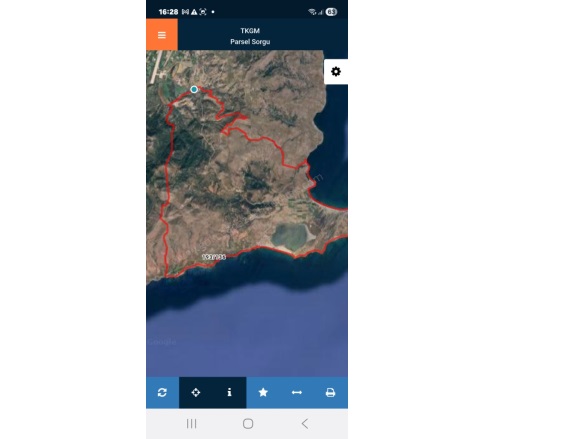This screenshot has width=585, height=439.
Task: Tap the Wi-Fi icon in status bar
Action: coord(312,12)
